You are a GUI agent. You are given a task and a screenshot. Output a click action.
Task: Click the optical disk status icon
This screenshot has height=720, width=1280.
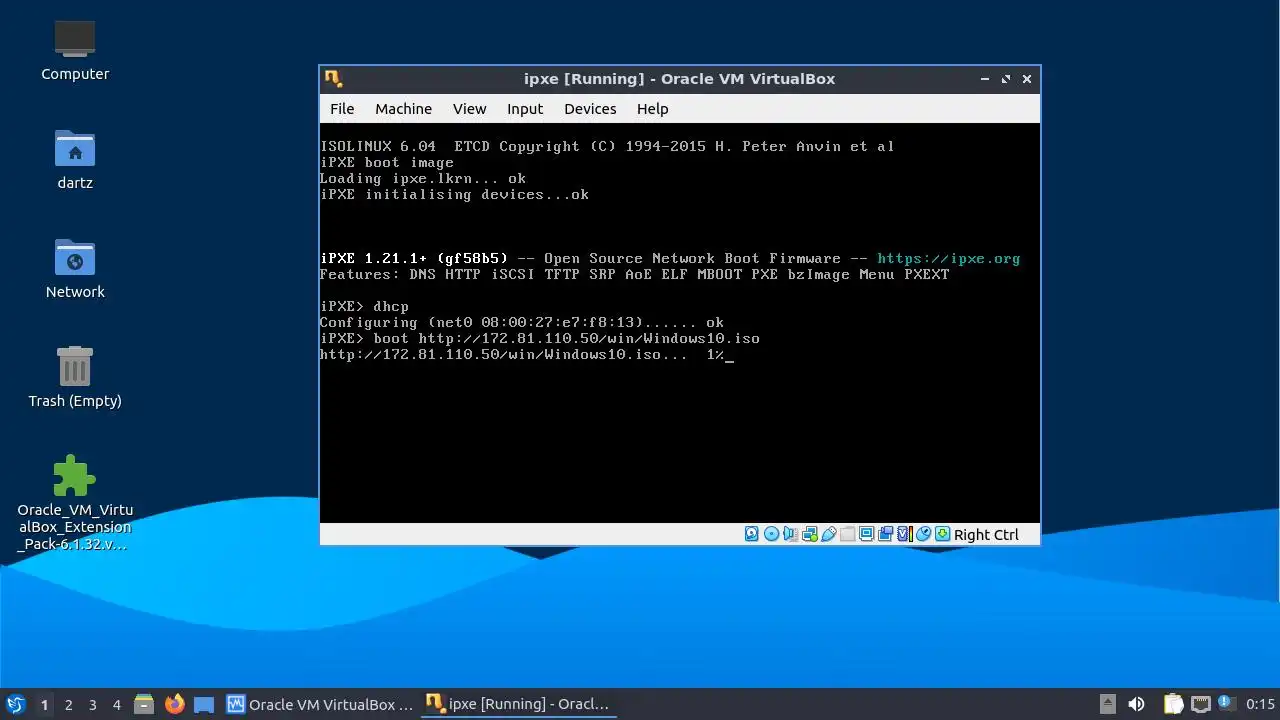coord(772,534)
